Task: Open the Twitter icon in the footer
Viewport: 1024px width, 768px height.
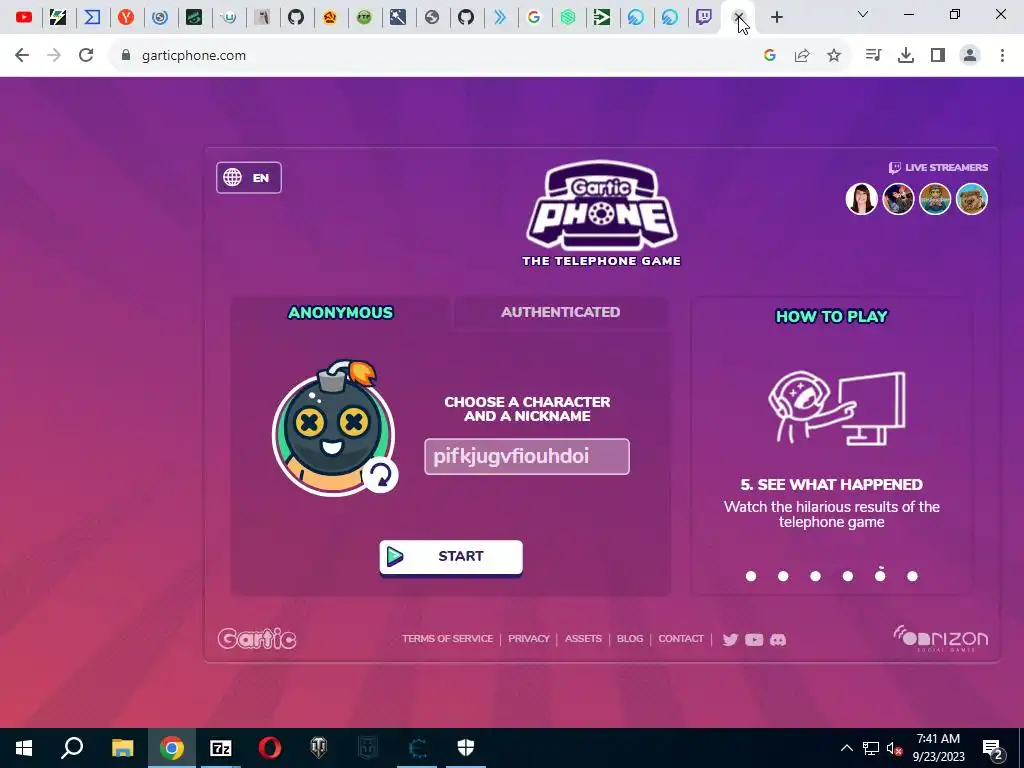Action: point(730,639)
